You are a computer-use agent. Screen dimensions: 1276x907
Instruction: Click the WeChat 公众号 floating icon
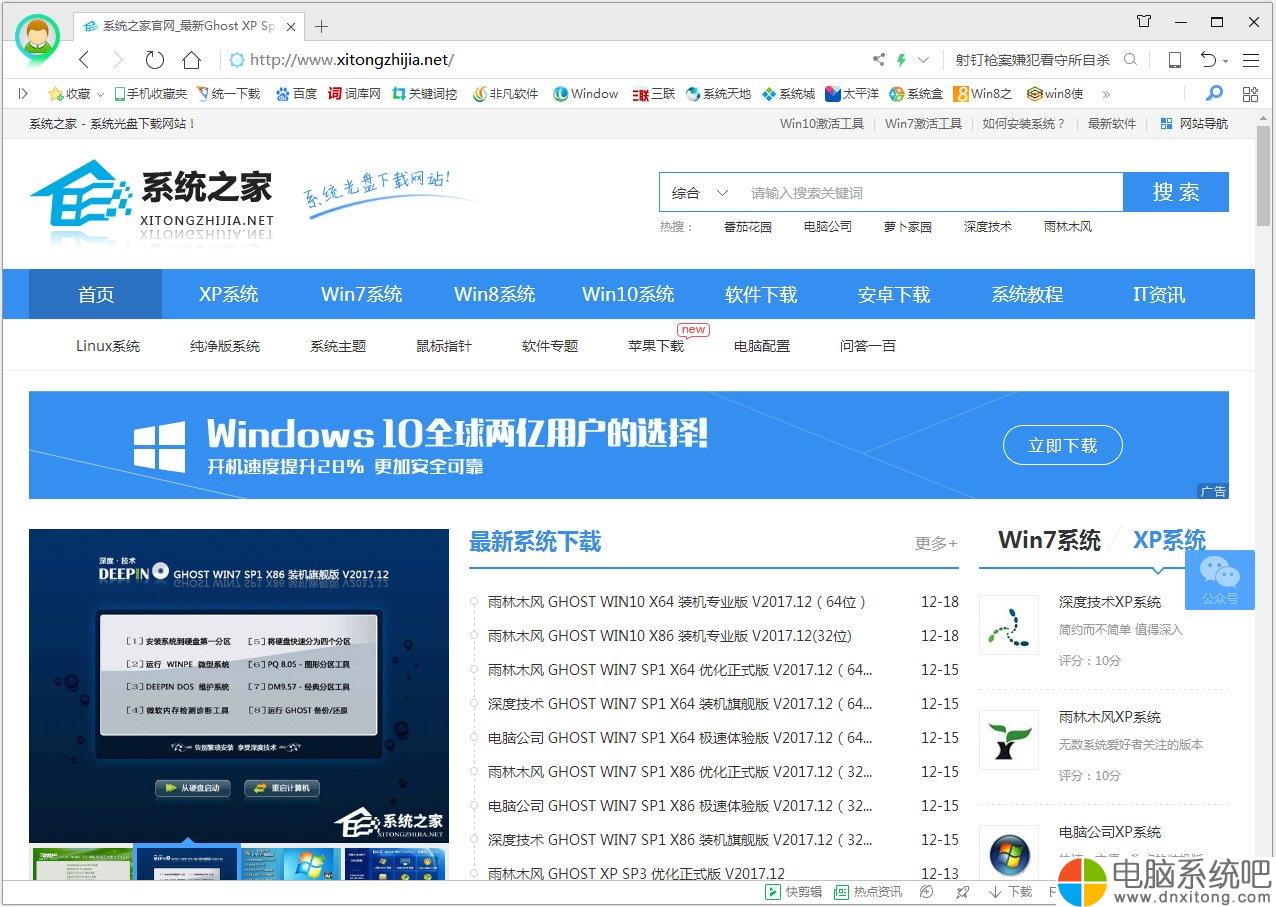pyautogui.click(x=1220, y=579)
